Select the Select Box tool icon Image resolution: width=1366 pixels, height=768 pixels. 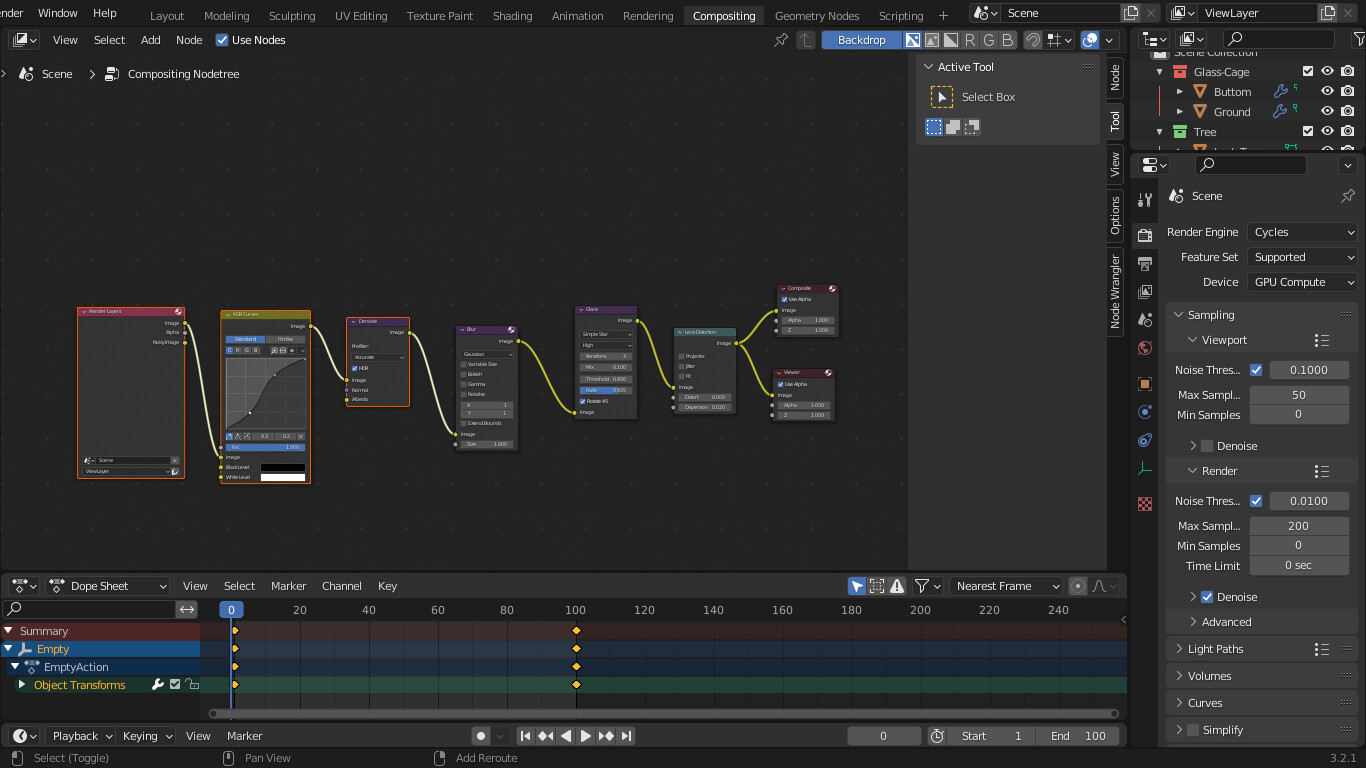pos(941,97)
